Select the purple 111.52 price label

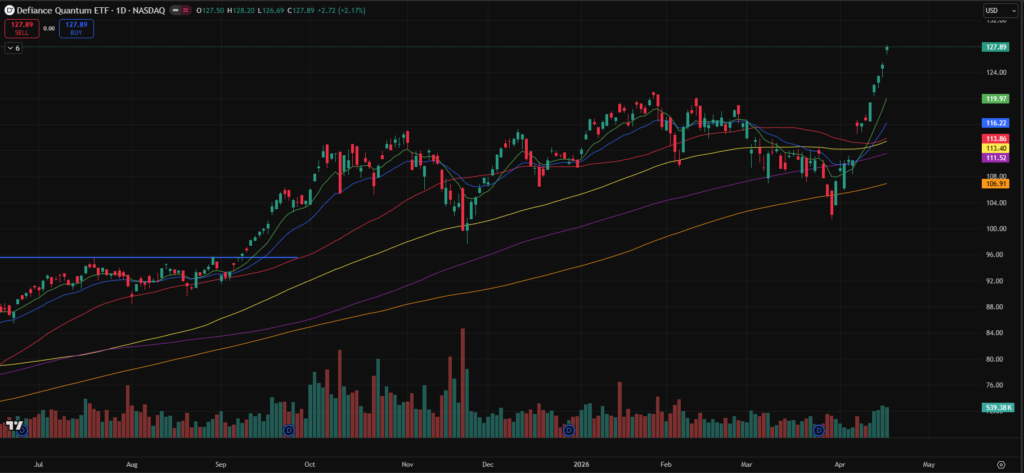[x=995, y=158]
